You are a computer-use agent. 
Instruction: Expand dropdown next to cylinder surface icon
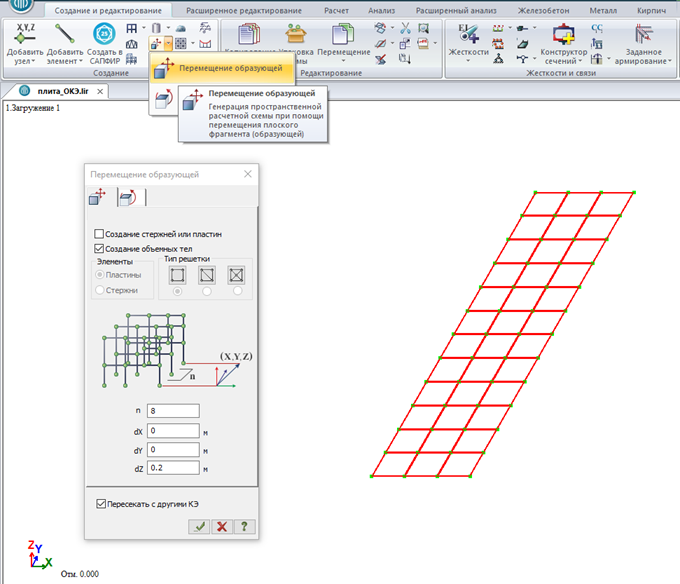pos(168,28)
